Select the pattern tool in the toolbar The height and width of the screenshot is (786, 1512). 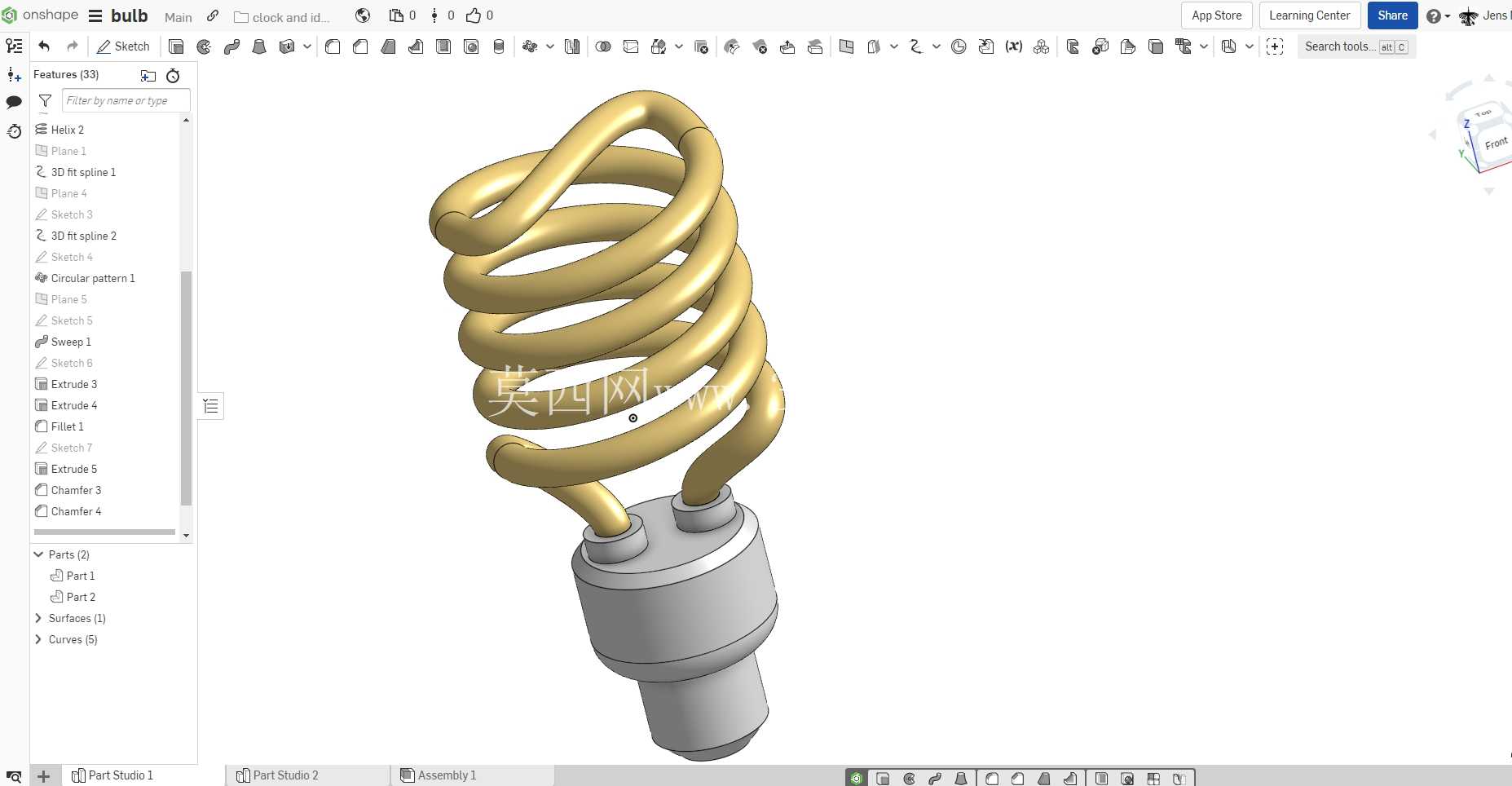pos(530,46)
